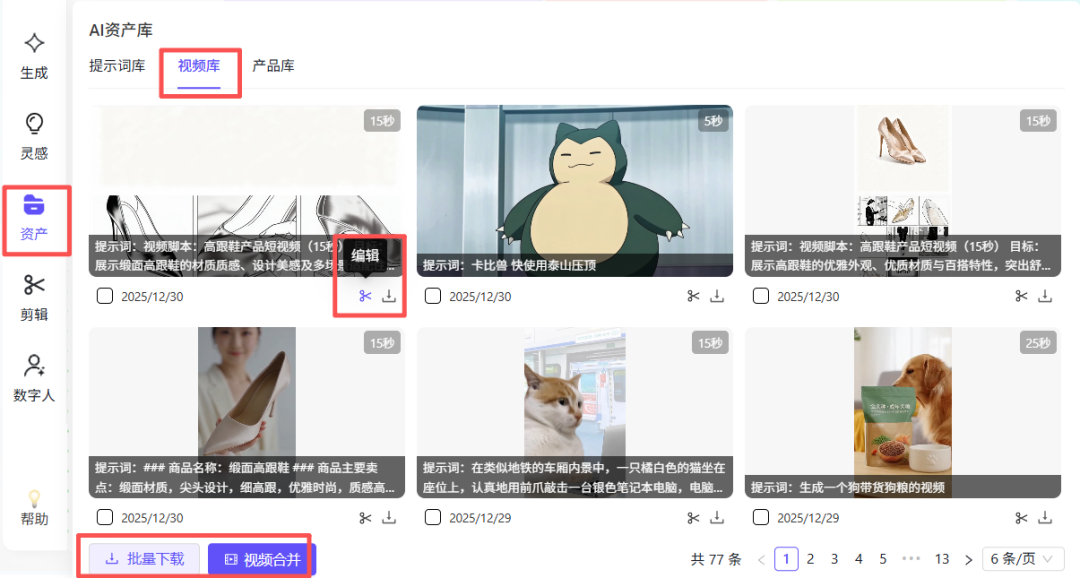1080x578 pixels.
Task: Switch to the 产品库 tab
Action: tap(273, 66)
